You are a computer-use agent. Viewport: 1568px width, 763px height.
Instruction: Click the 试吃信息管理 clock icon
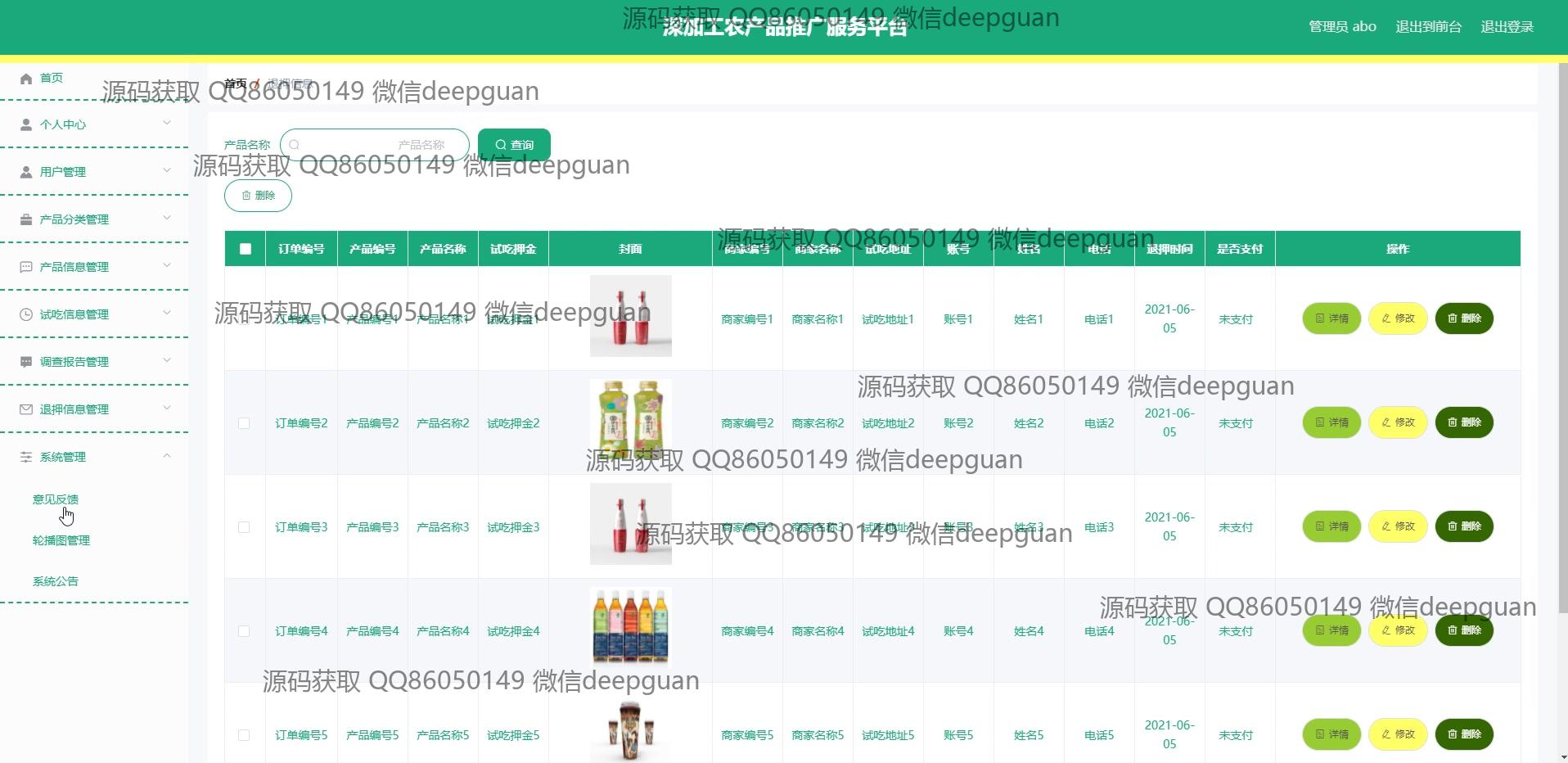click(26, 314)
